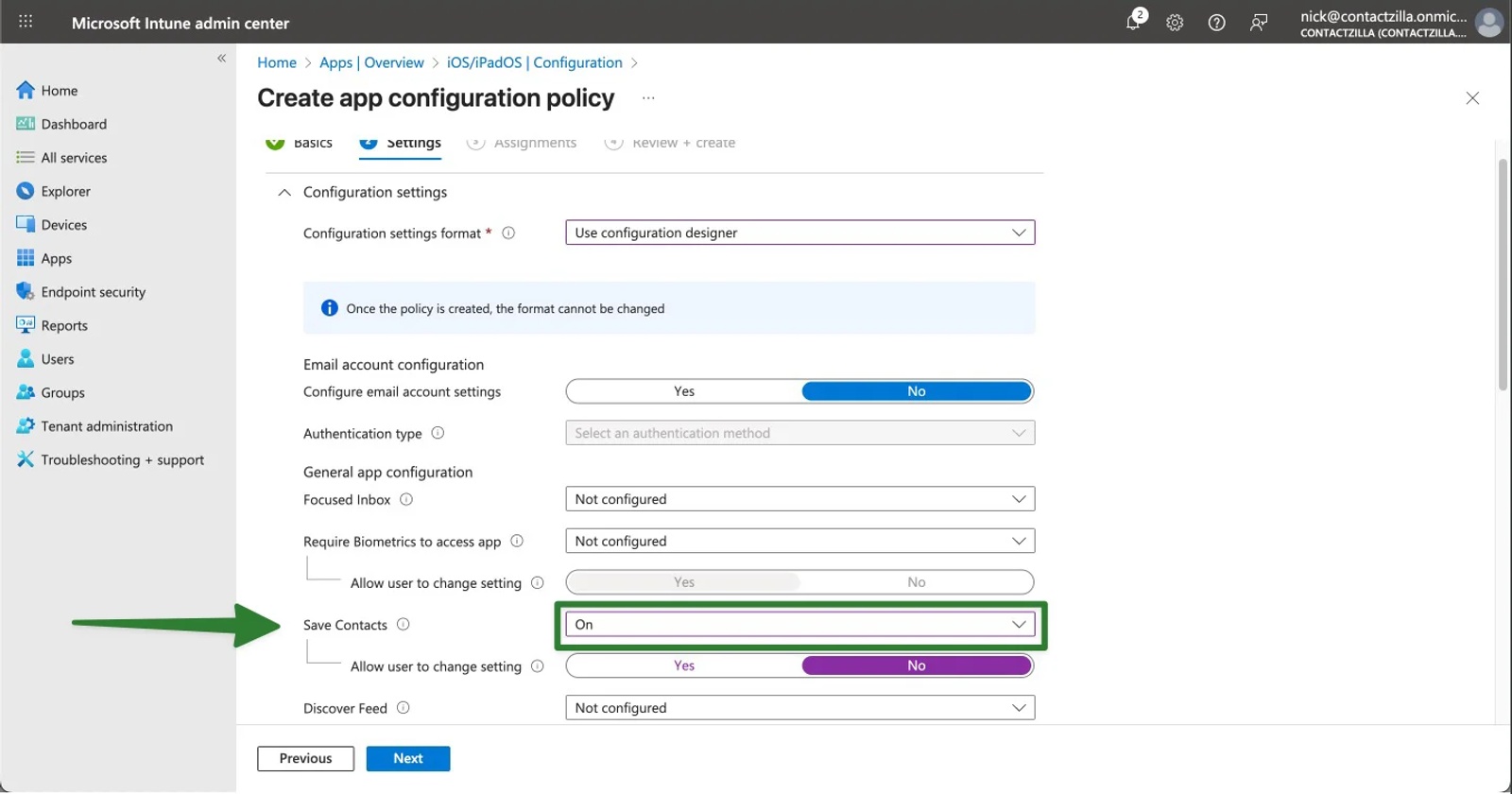The width and height of the screenshot is (1512, 794).
Task: Set Biometrics allow user change to No
Action: click(917, 582)
